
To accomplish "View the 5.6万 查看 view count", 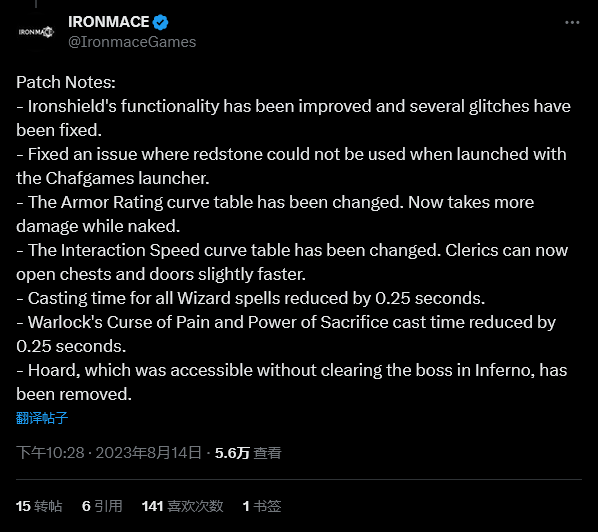I will pyautogui.click(x=248, y=453).
